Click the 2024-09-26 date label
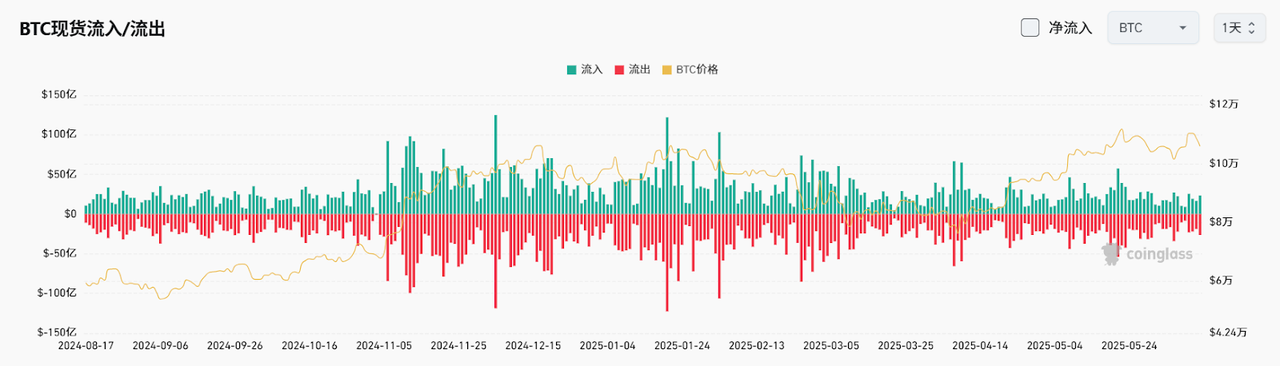This screenshot has width=1280, height=366. (235, 346)
